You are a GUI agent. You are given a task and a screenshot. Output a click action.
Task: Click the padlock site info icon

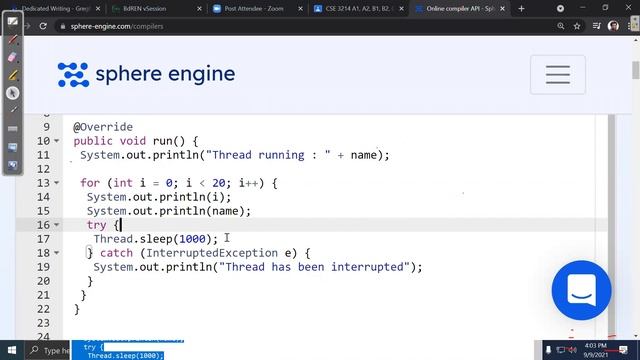coord(62,27)
